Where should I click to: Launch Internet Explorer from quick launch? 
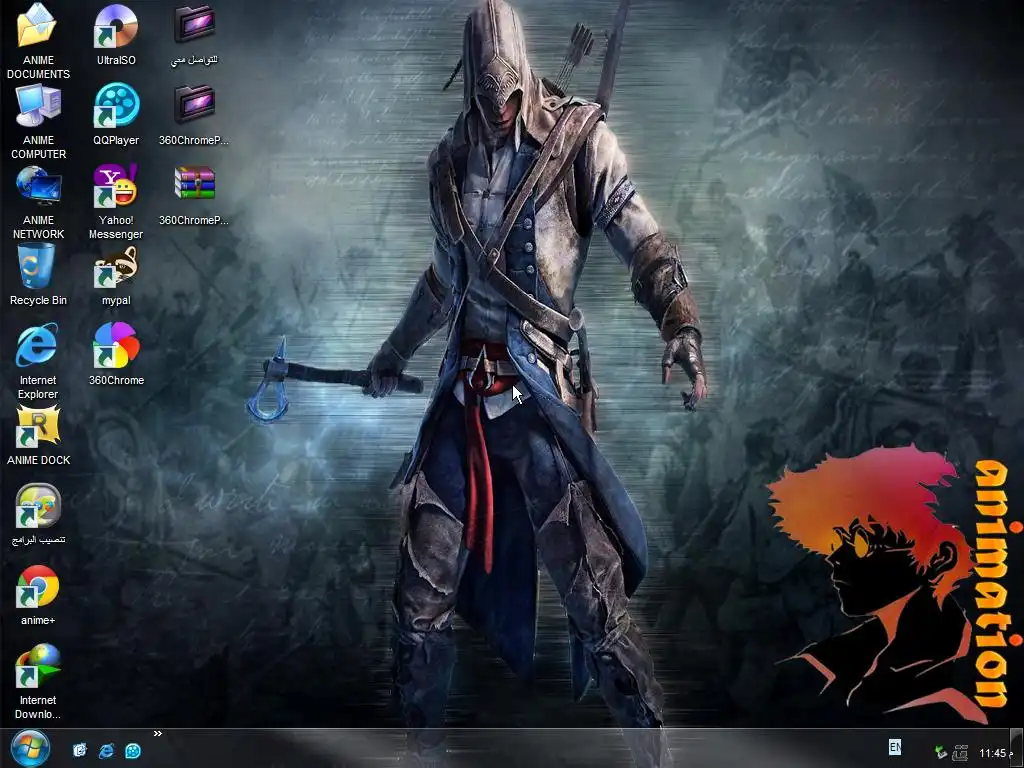106,750
